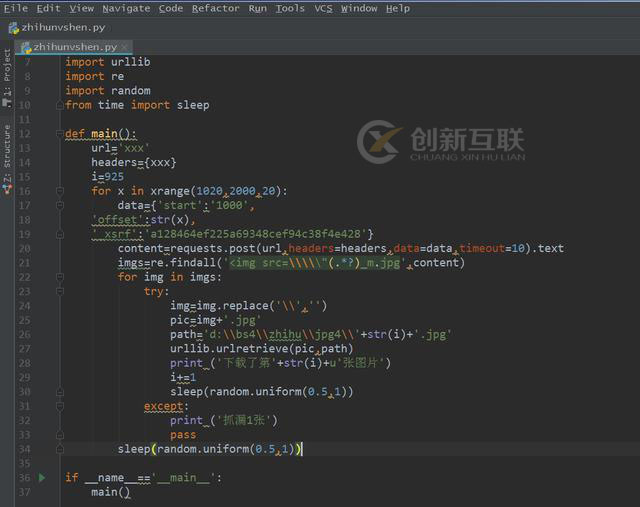Click the 'pass' statement
The width and height of the screenshot is (640, 507).
(x=183, y=435)
